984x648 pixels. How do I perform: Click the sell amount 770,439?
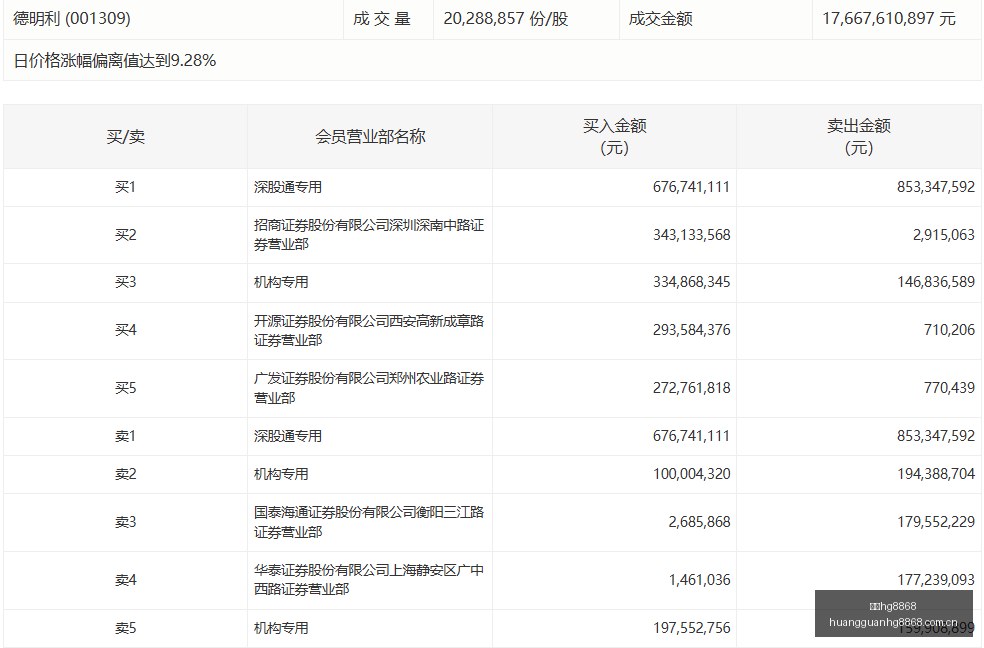949,388
